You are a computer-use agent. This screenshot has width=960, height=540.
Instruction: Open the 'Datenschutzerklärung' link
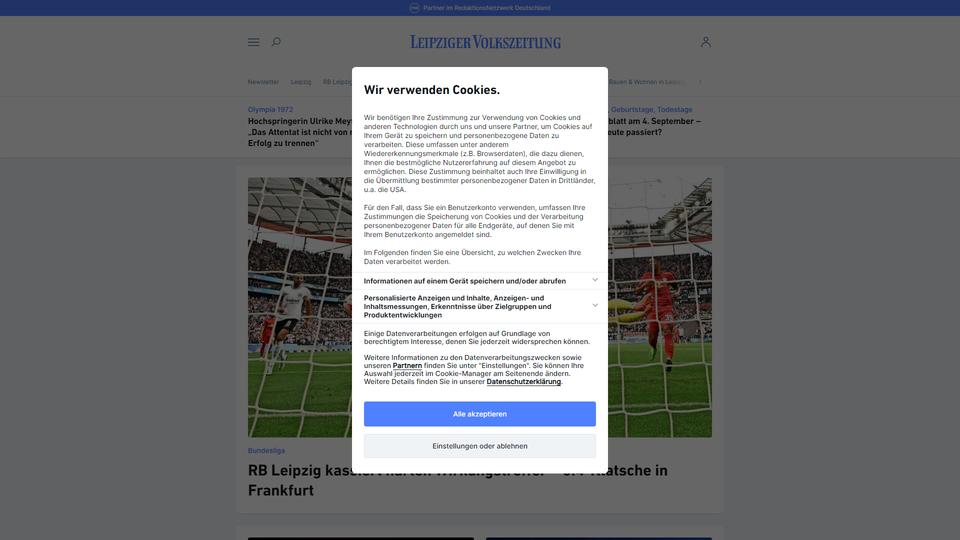[523, 381]
